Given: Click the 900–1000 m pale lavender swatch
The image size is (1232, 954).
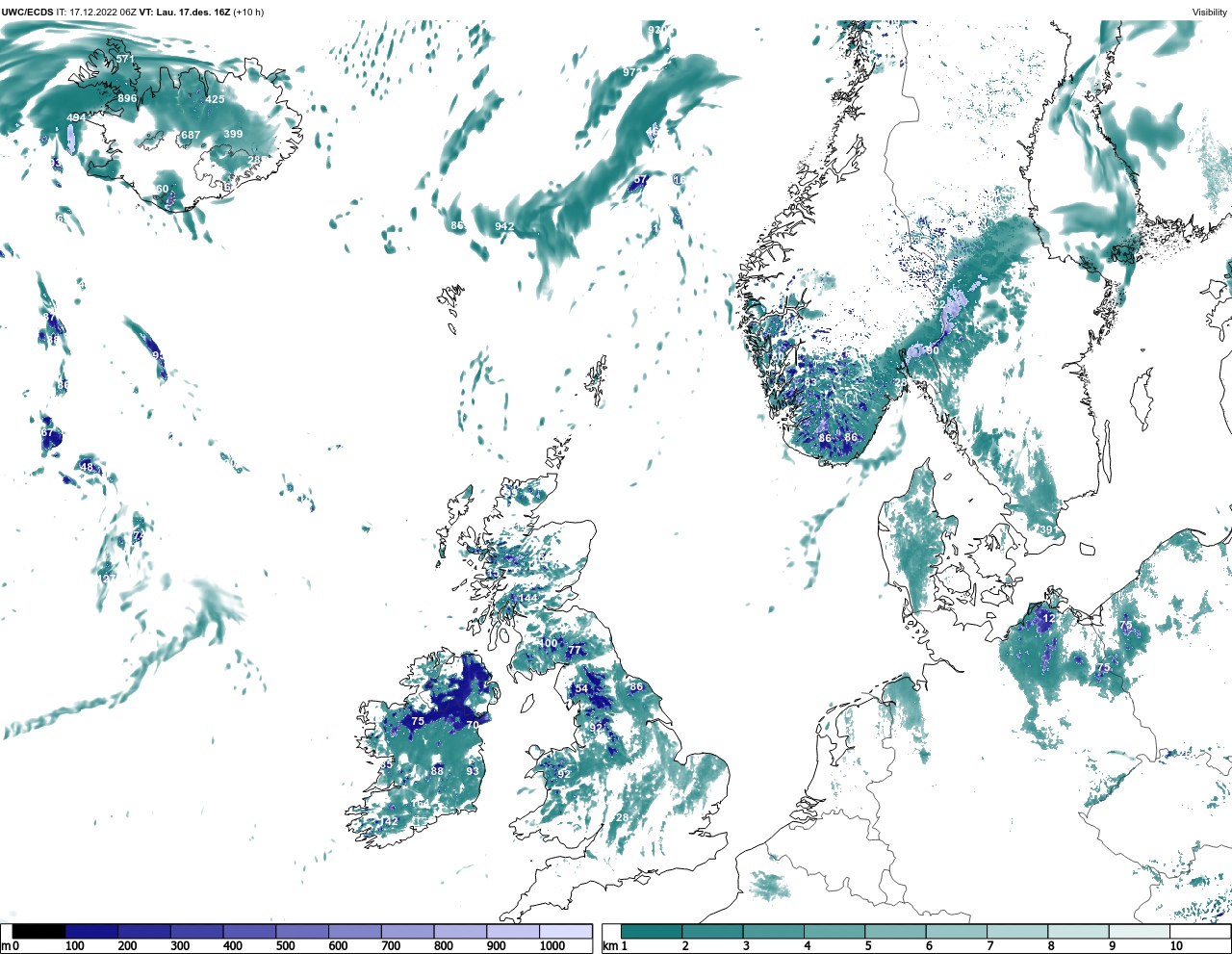Looking at the screenshot, I should [513, 932].
